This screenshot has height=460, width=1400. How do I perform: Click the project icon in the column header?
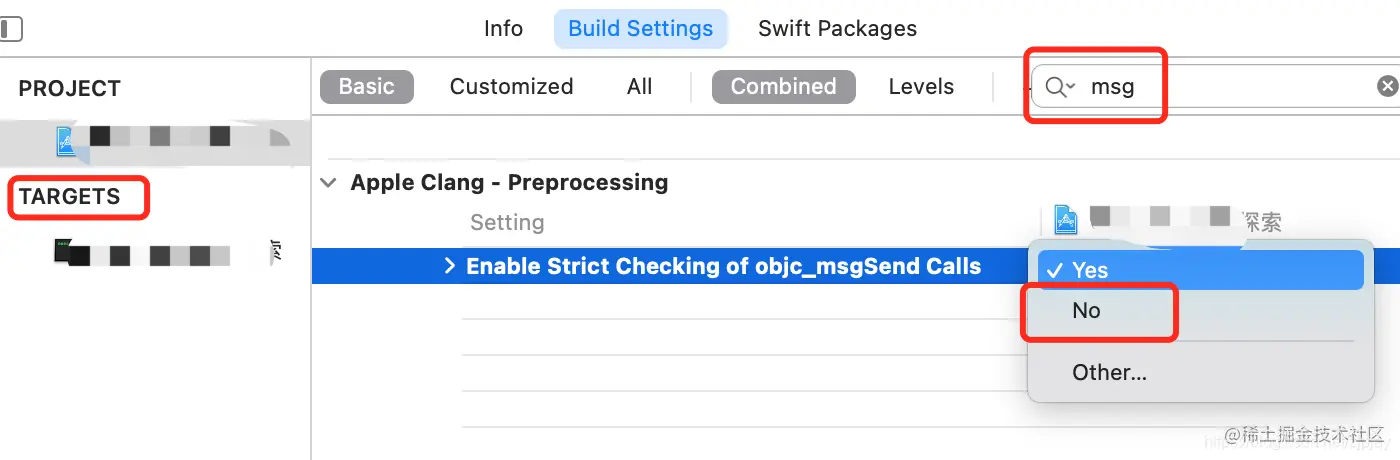pos(1066,220)
